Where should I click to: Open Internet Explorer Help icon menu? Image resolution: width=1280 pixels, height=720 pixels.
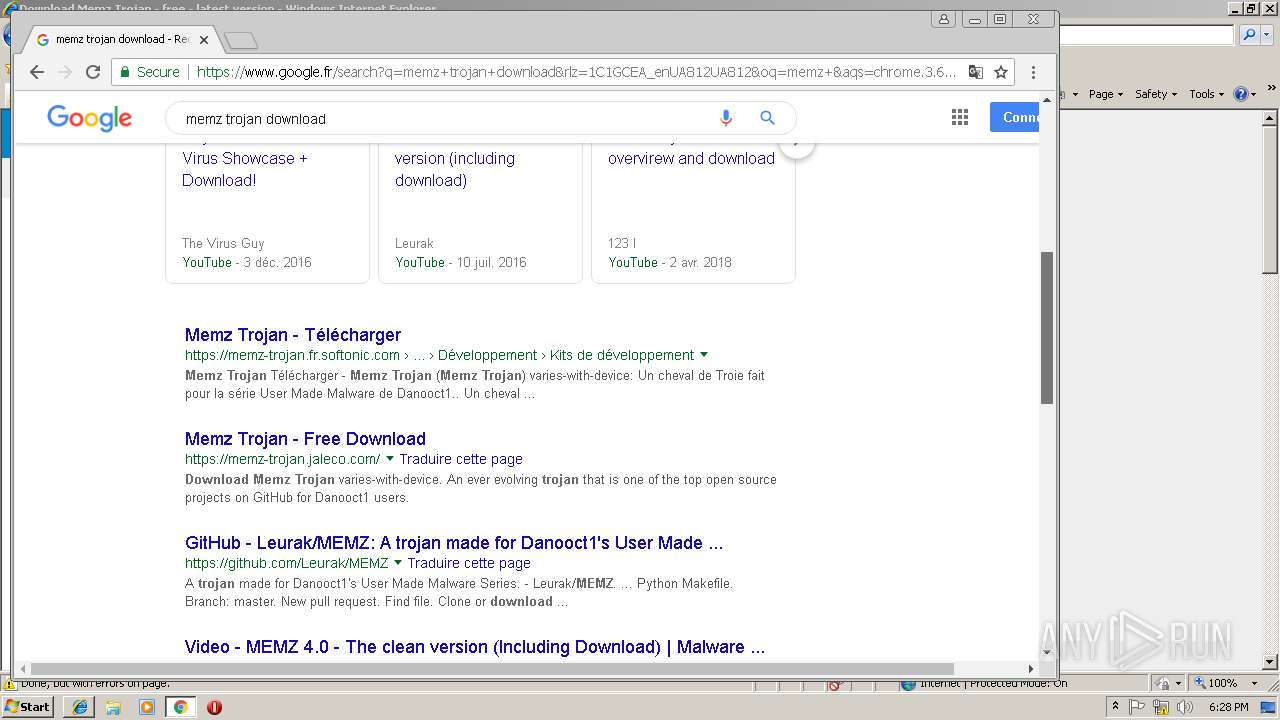pyautogui.click(x=1245, y=94)
